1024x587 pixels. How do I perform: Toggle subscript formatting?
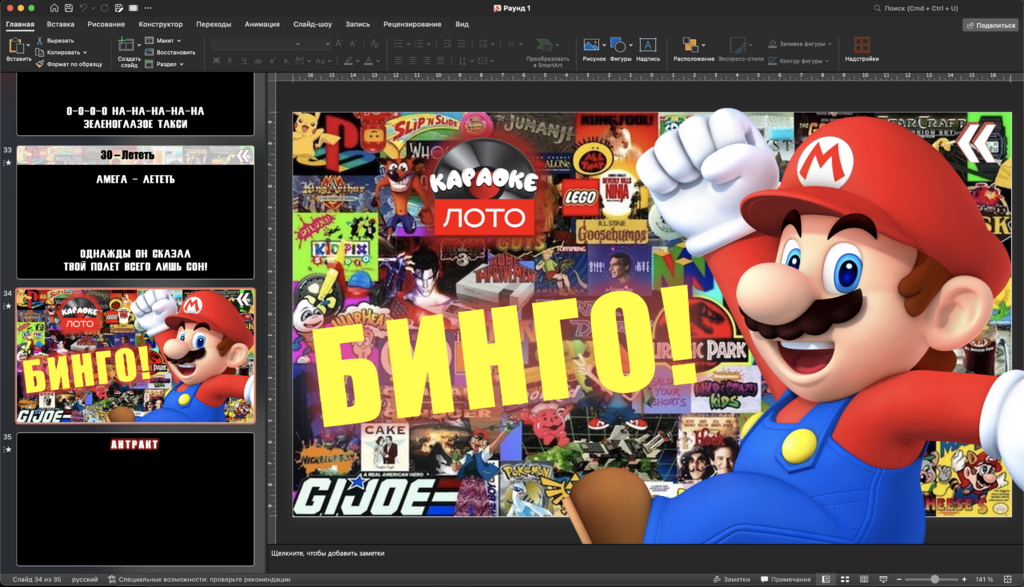click(x=286, y=61)
